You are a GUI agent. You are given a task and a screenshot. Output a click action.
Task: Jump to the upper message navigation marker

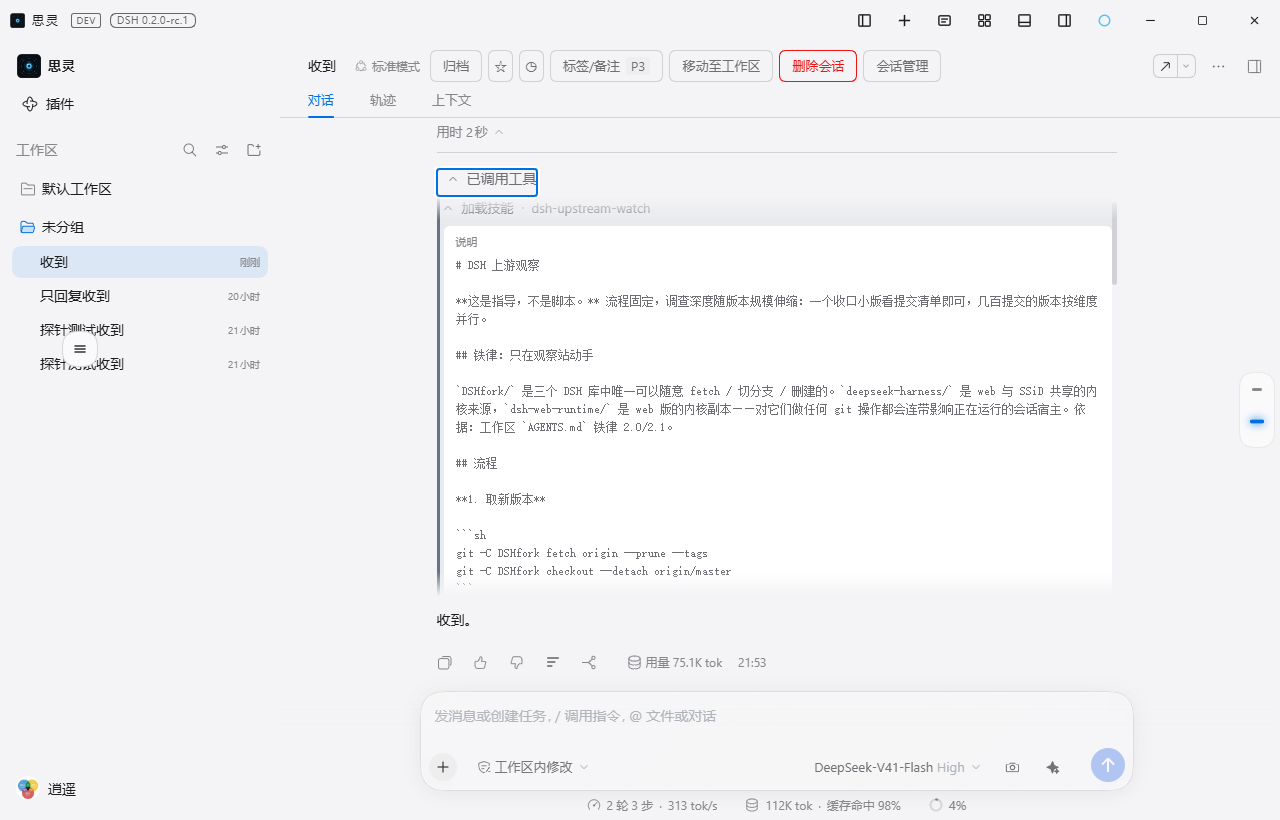(1257, 390)
